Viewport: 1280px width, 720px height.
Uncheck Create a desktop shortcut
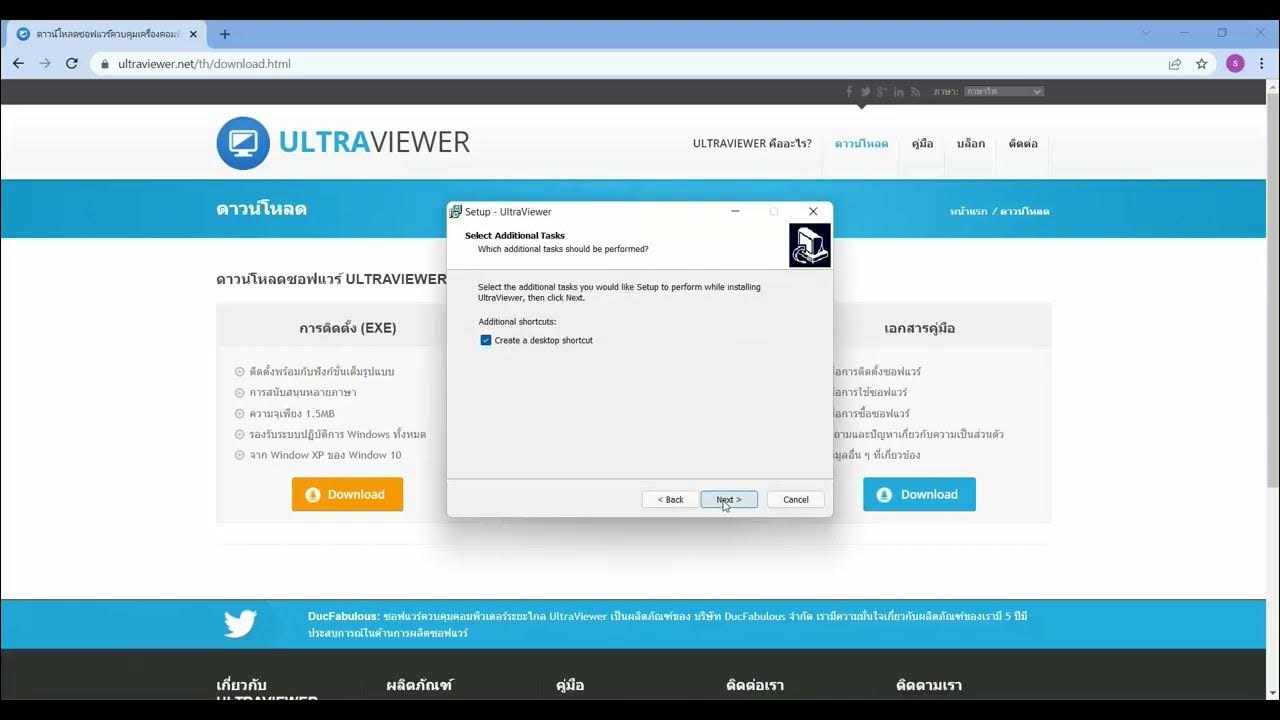(486, 340)
